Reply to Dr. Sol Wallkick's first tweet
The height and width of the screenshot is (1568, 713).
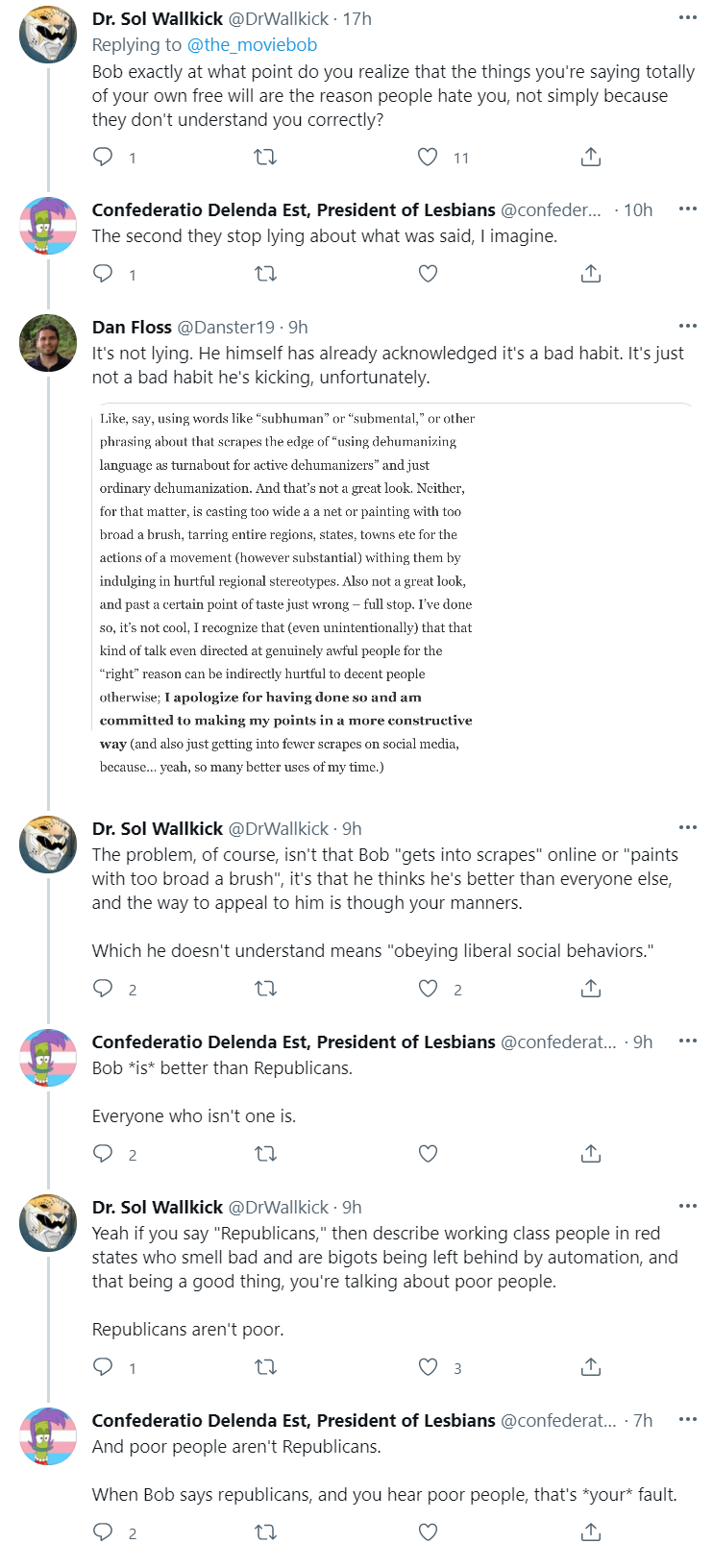click(103, 157)
